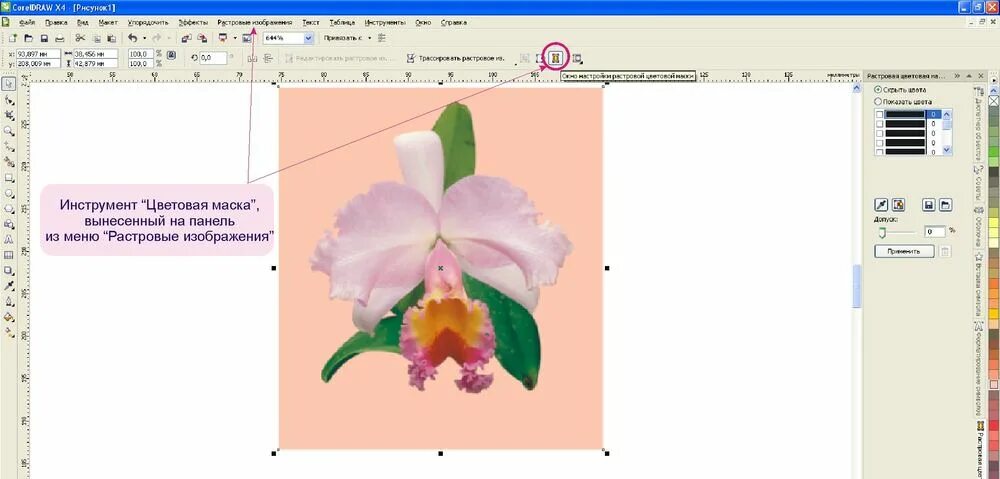The image size is (1000, 479).
Task: Click the Export icon in toolbar
Action: coord(202,38)
